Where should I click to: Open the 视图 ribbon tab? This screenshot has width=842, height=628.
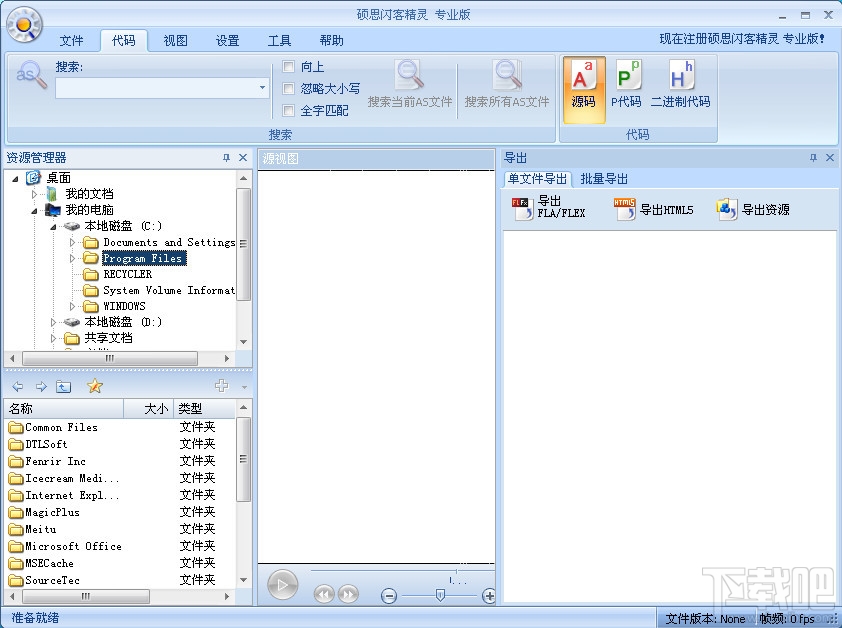tap(176, 40)
